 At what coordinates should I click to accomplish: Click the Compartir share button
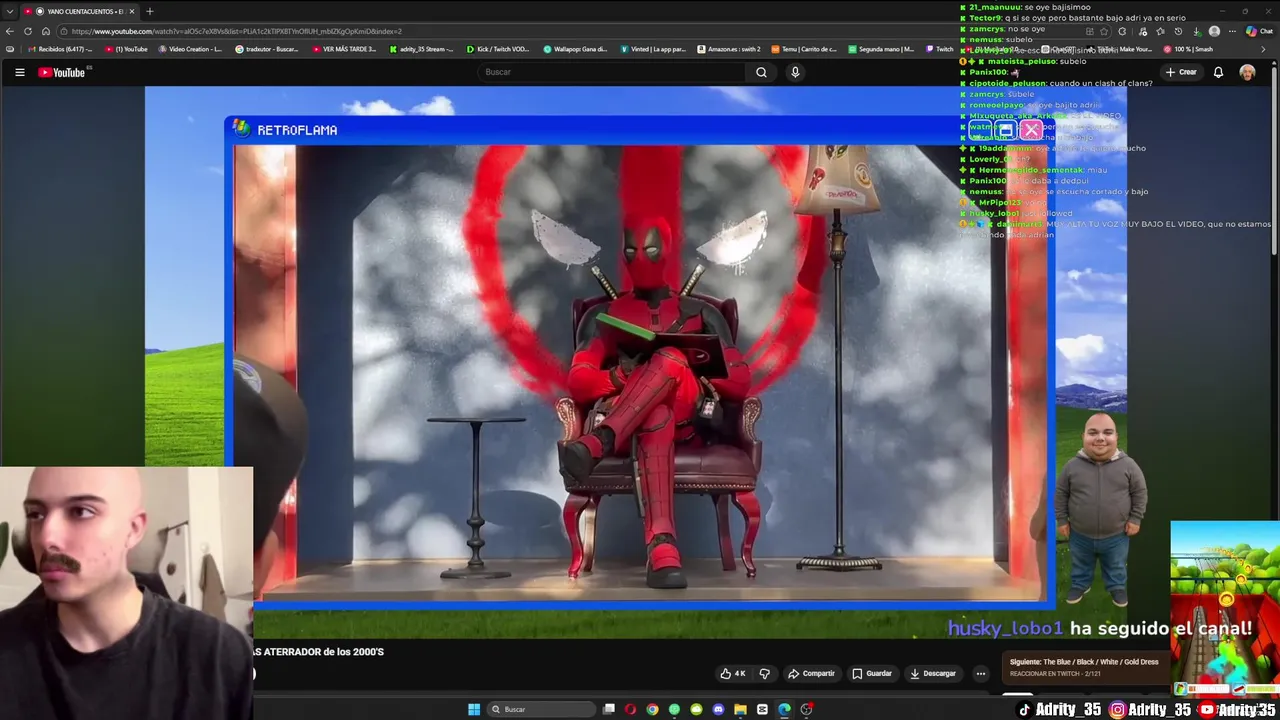click(x=811, y=673)
